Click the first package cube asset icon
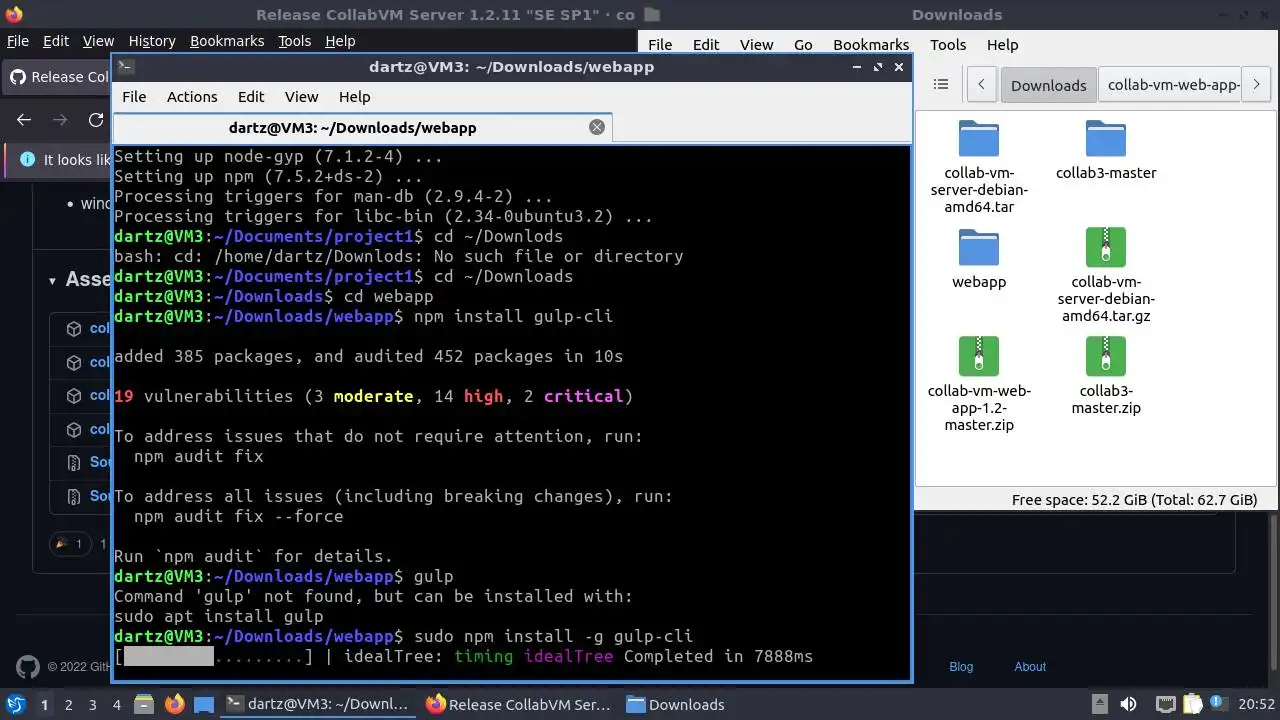The height and width of the screenshot is (720, 1280). click(x=73, y=329)
